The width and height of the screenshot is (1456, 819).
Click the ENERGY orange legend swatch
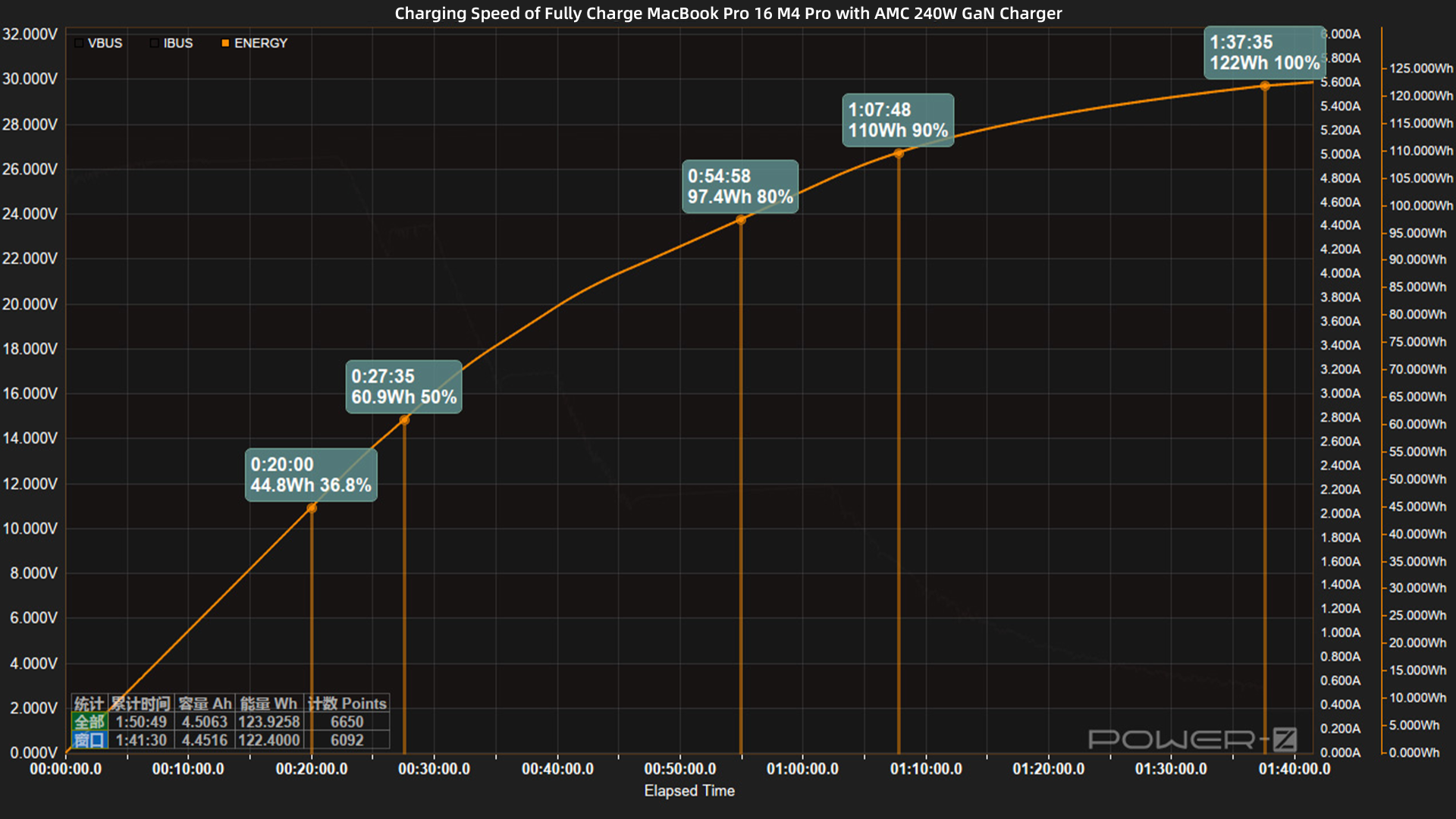[225, 43]
